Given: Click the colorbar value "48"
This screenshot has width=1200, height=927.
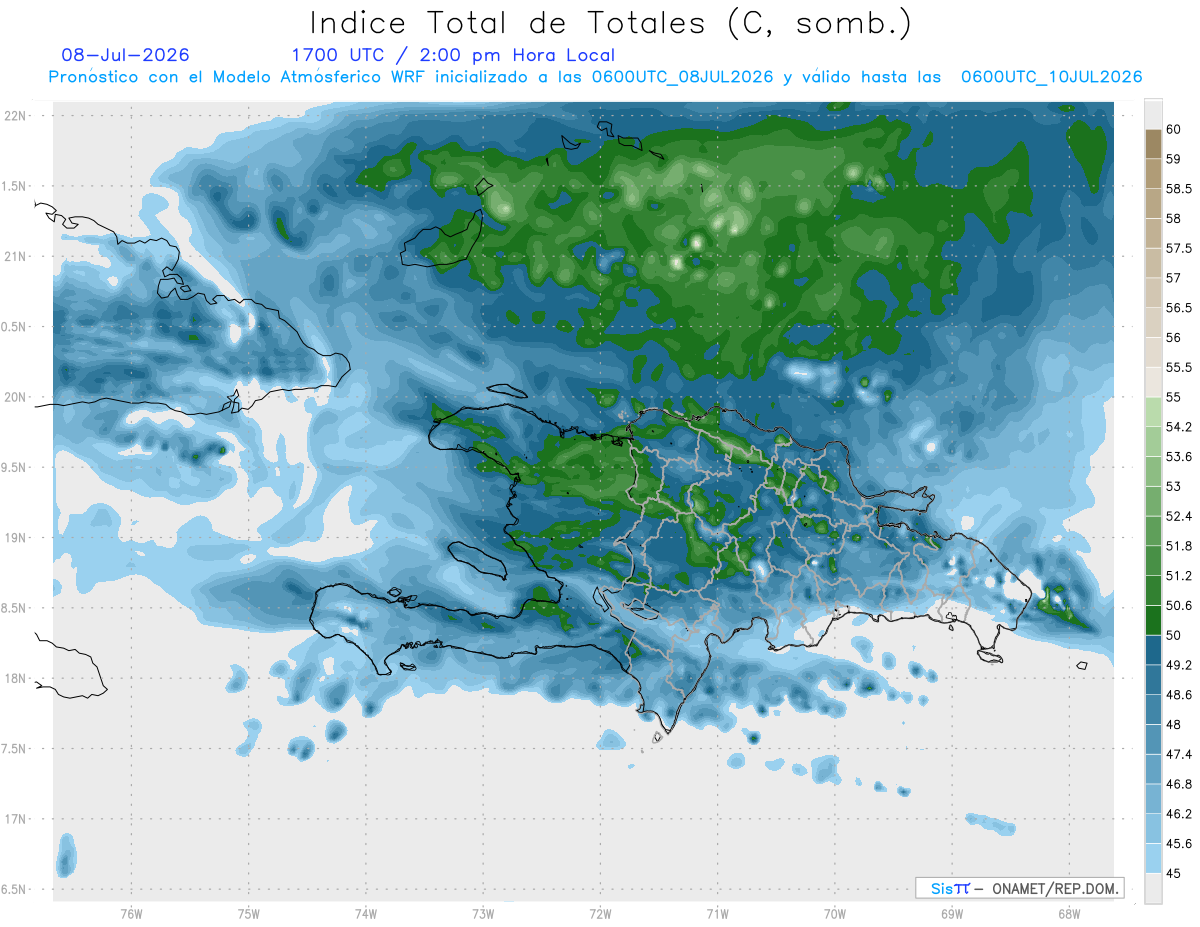Looking at the screenshot, I should 1174,725.
